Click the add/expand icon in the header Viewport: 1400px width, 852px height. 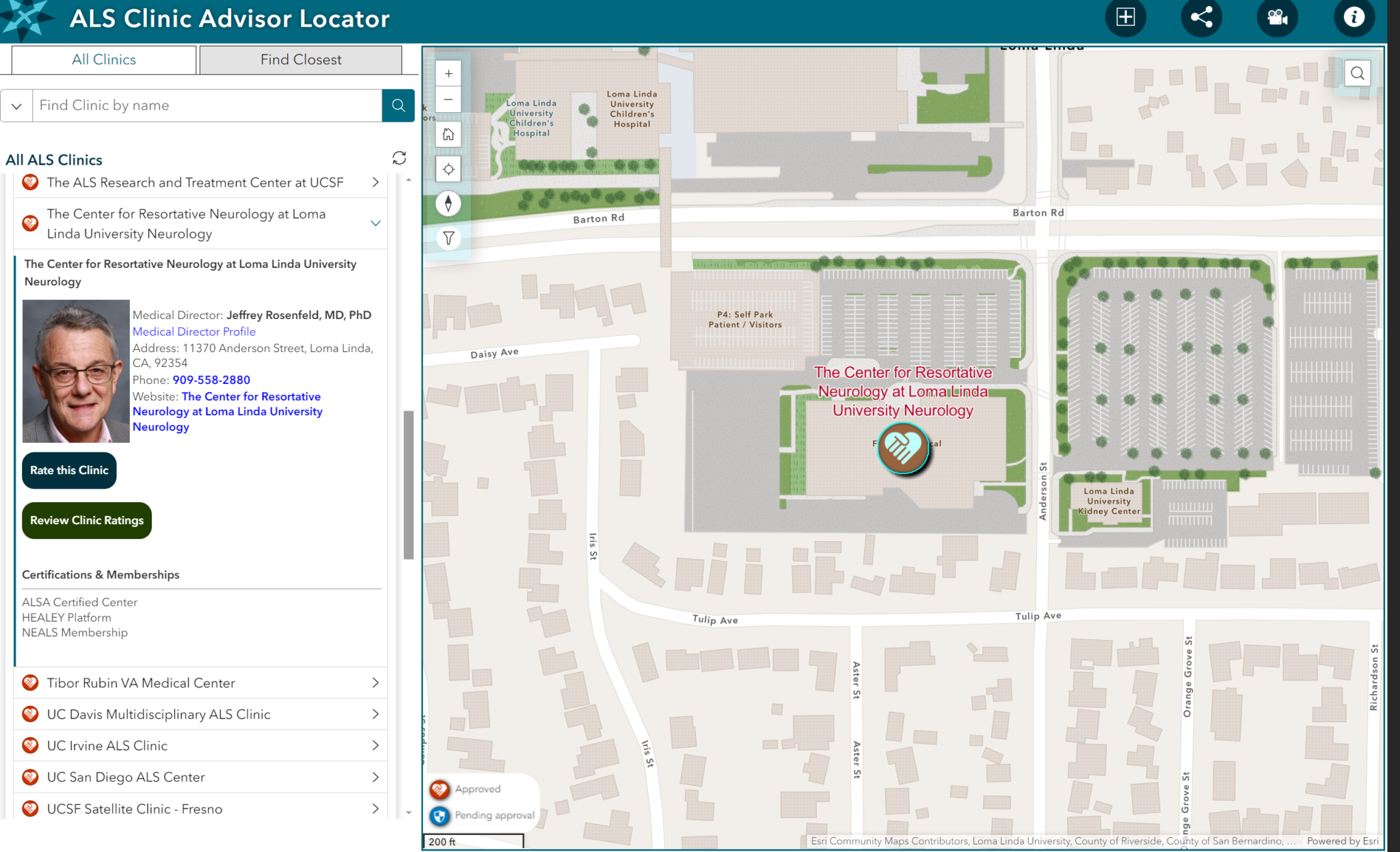coord(1125,18)
